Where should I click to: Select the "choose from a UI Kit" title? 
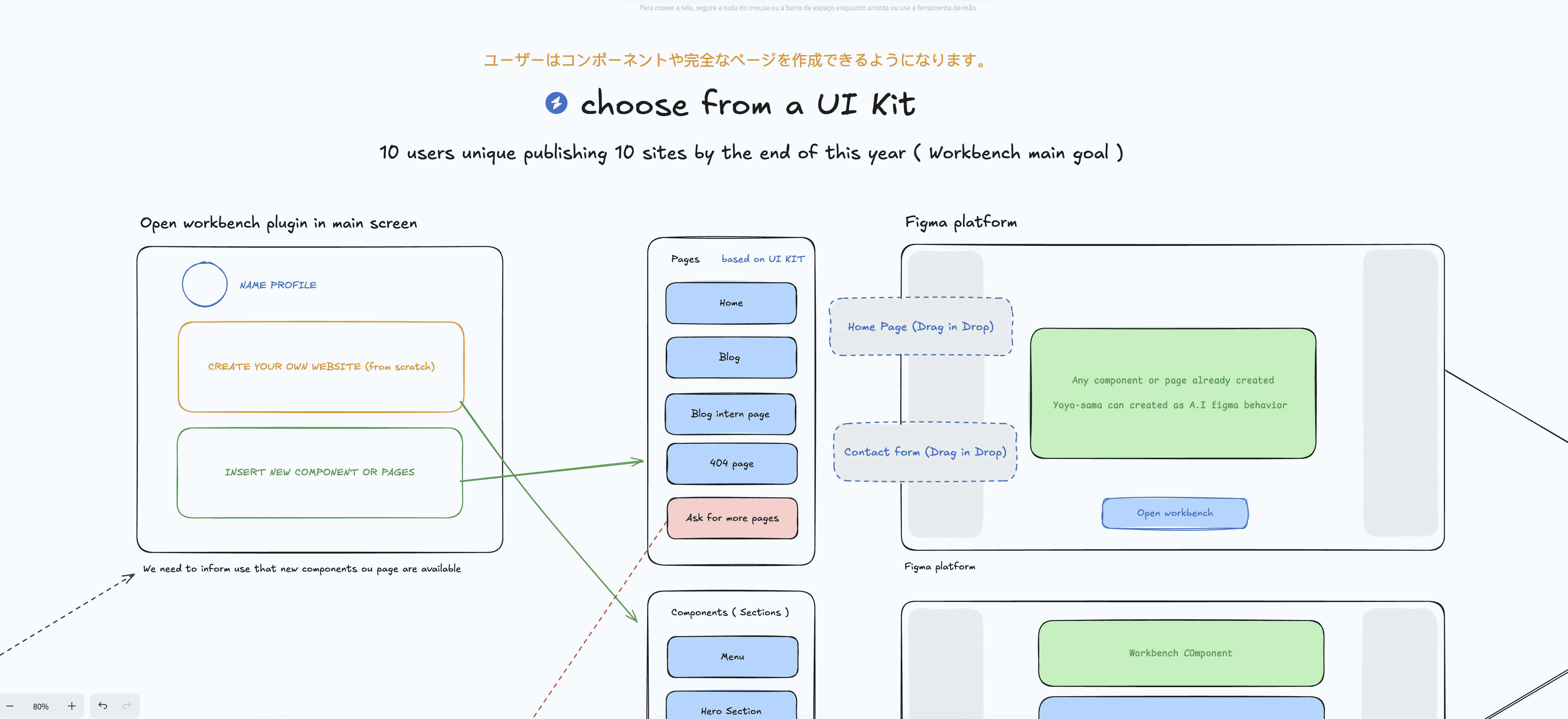pos(748,103)
